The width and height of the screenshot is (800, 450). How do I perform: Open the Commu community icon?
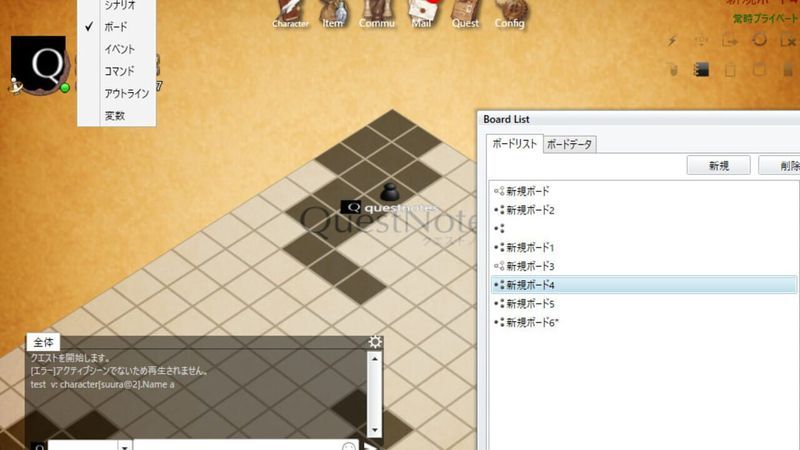(377, 14)
